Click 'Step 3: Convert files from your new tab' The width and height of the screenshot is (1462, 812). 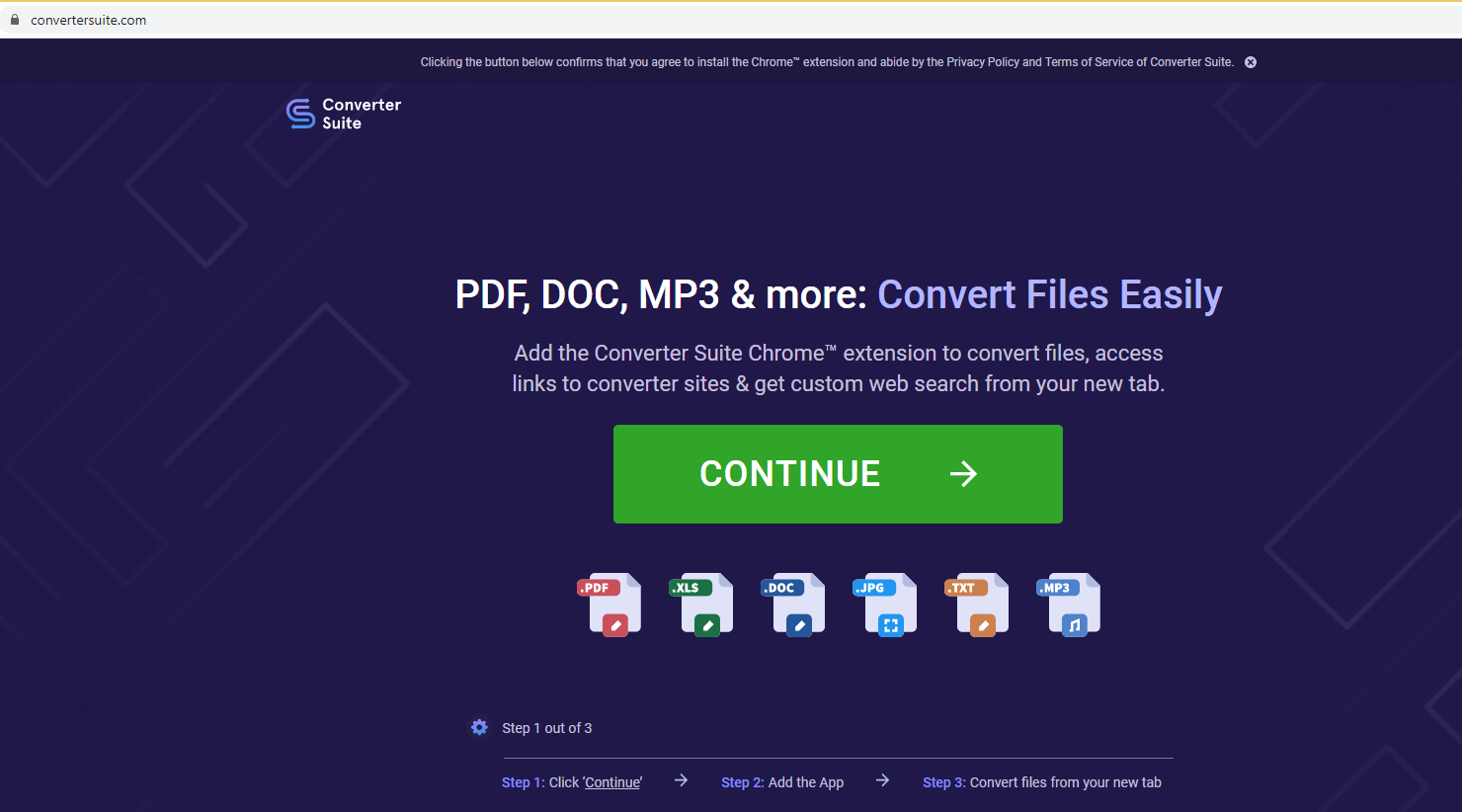pos(1042,782)
